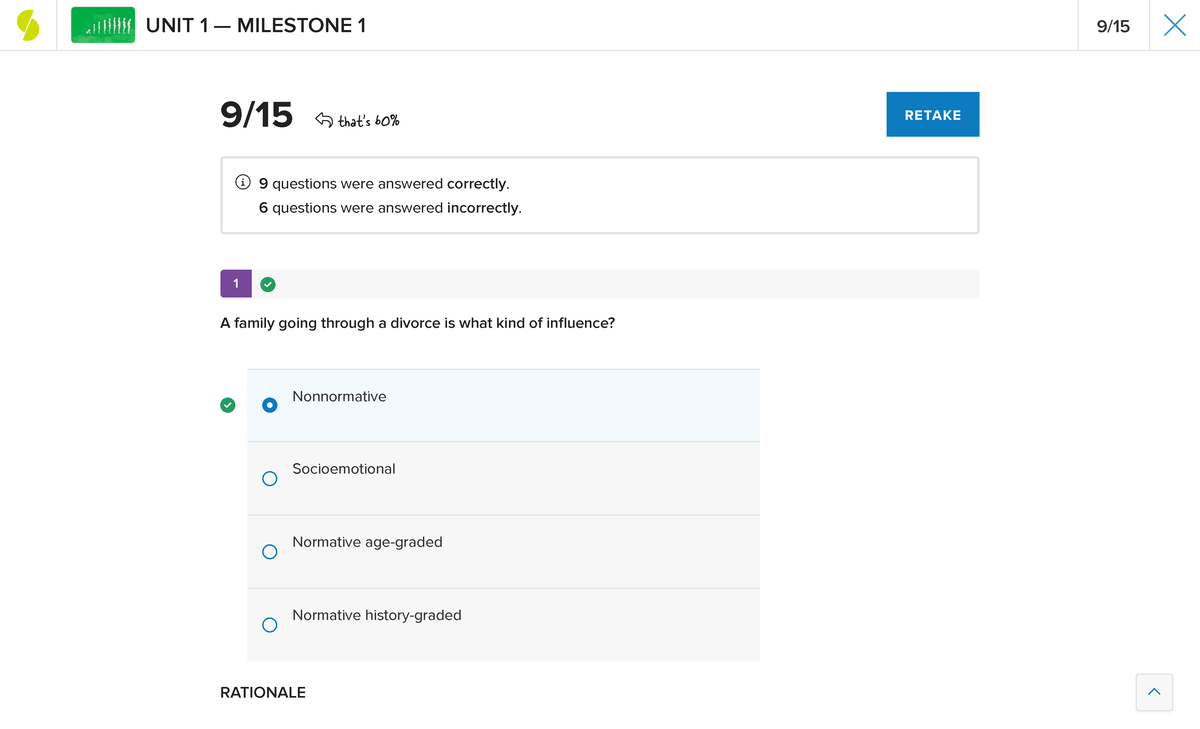This screenshot has width=1200, height=729.
Task: Click green correct checkmark beside Nonnormative answer
Action: coord(228,405)
